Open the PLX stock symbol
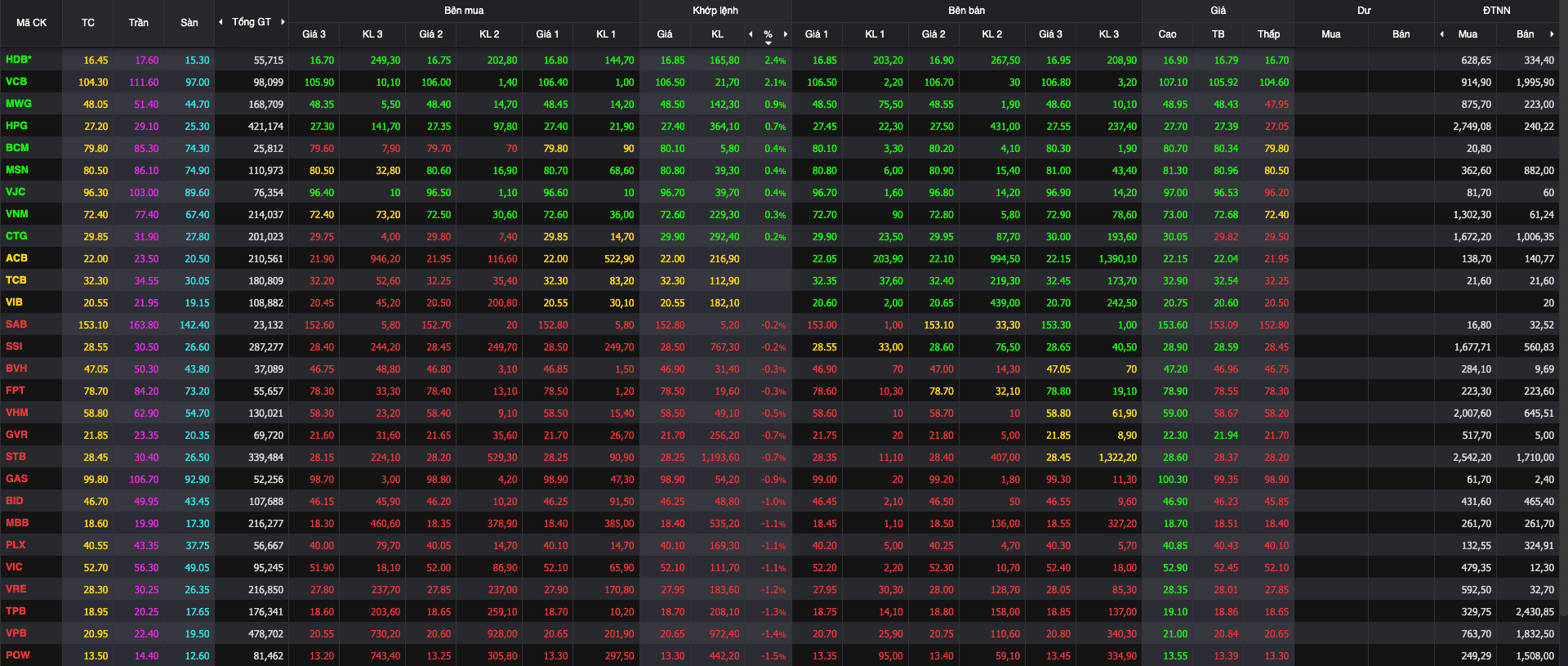 16,545
